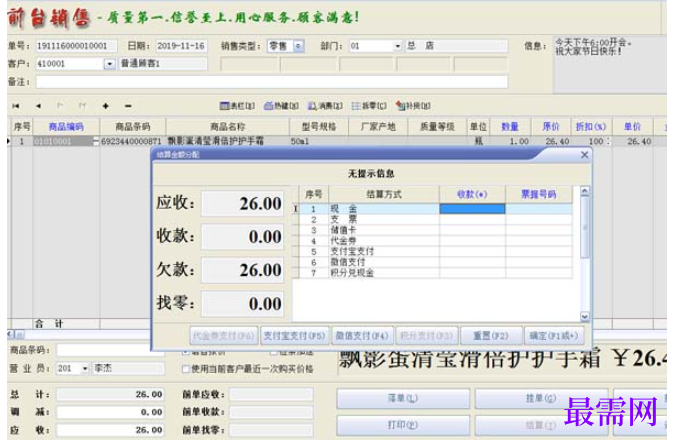Open 热键[H] hotkeys toolbar item
The image size is (676, 443).
281,106
